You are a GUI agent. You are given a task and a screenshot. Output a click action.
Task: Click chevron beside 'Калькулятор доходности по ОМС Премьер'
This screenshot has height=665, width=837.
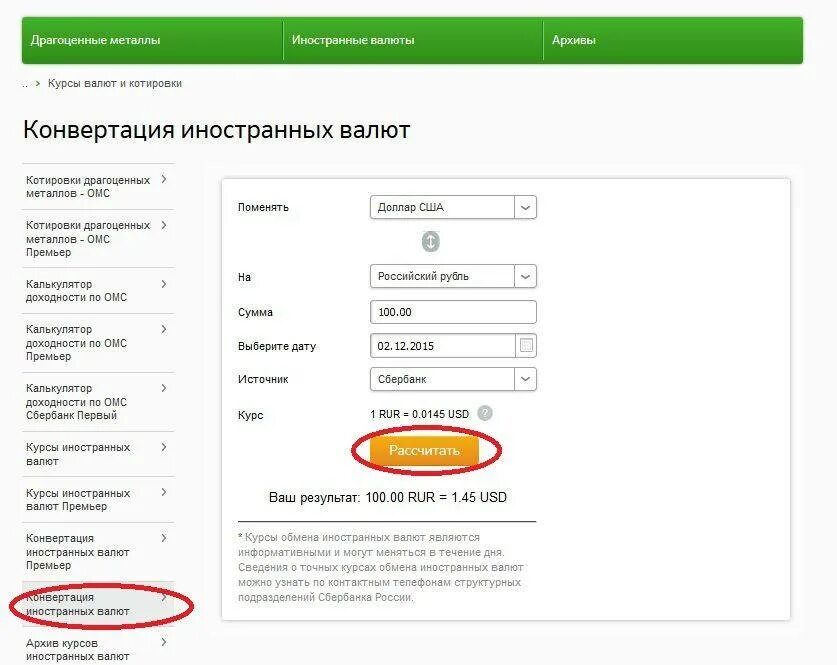tap(164, 329)
